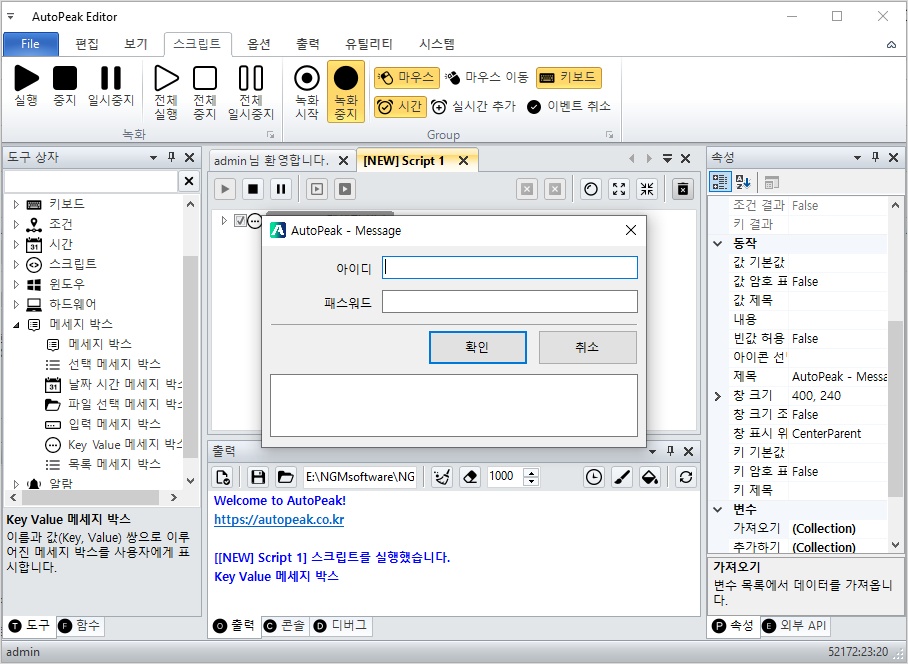Erase output with eraser icon
Viewport: 908px width, 664px height.
[470, 477]
